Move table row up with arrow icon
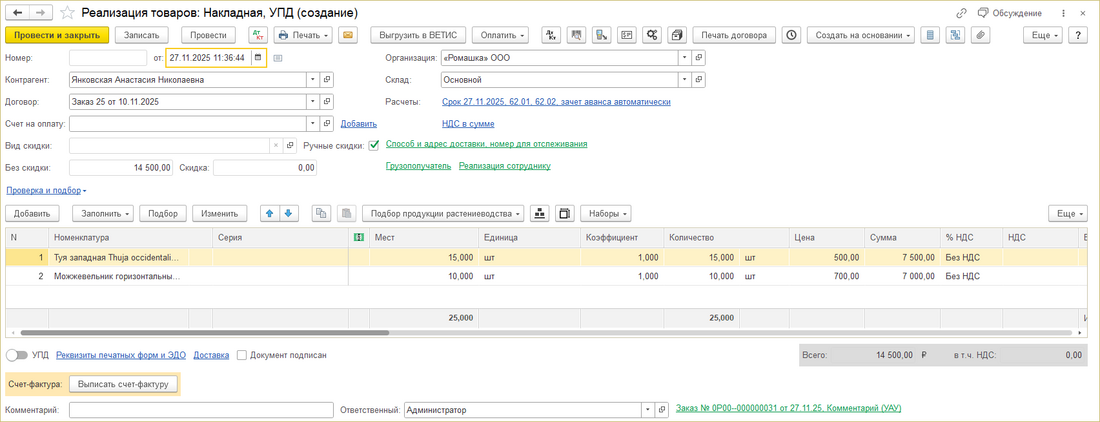 click(x=268, y=213)
